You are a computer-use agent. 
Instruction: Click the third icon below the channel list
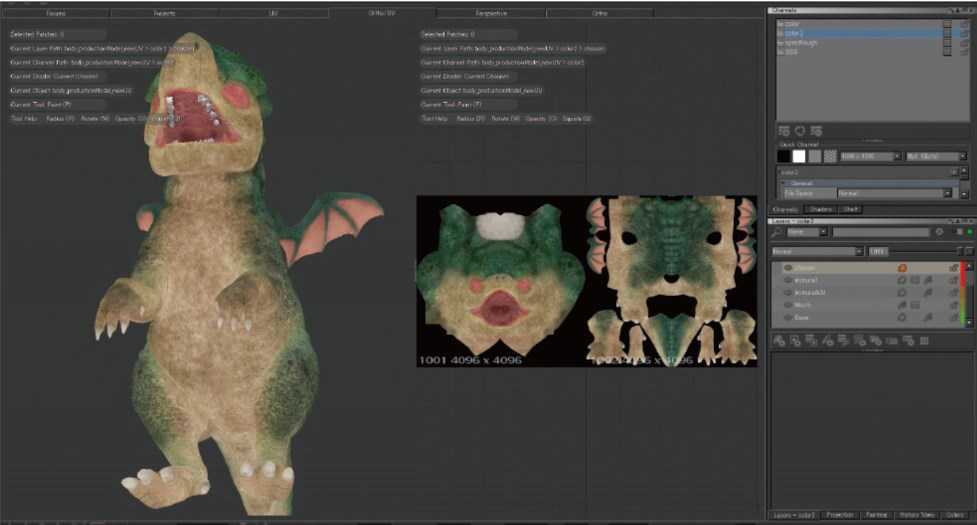[x=816, y=131]
